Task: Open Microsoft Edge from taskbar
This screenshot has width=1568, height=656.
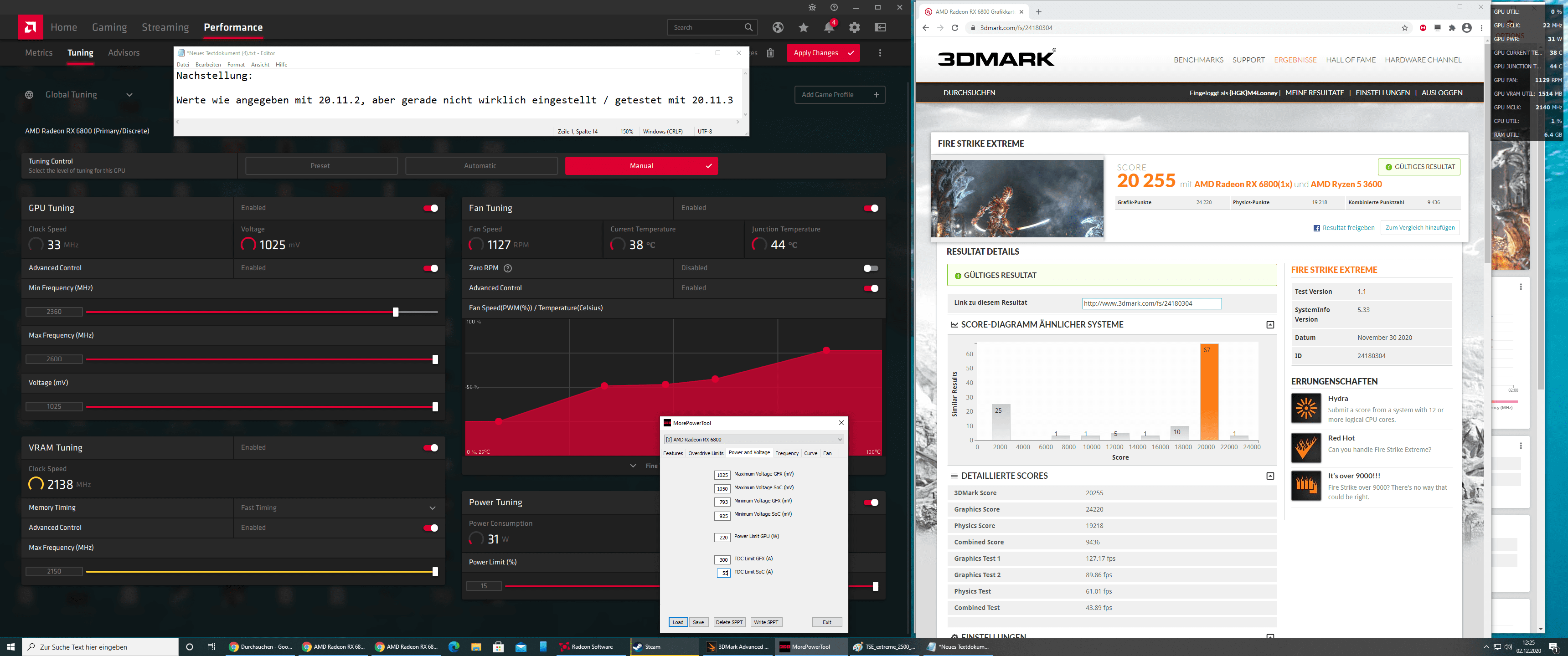Action: [x=454, y=646]
